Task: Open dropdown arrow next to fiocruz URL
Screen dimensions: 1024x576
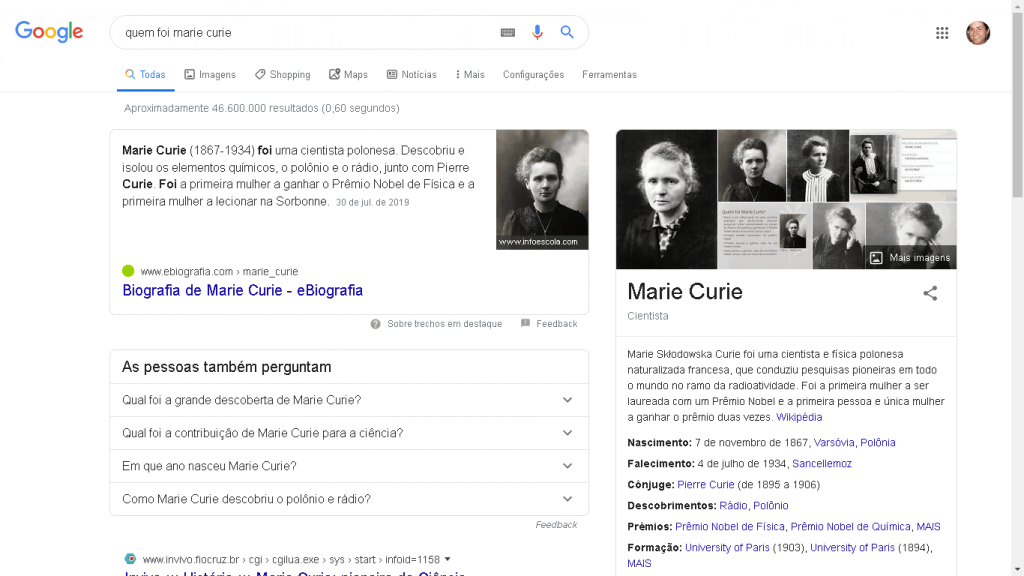Action: [x=447, y=559]
